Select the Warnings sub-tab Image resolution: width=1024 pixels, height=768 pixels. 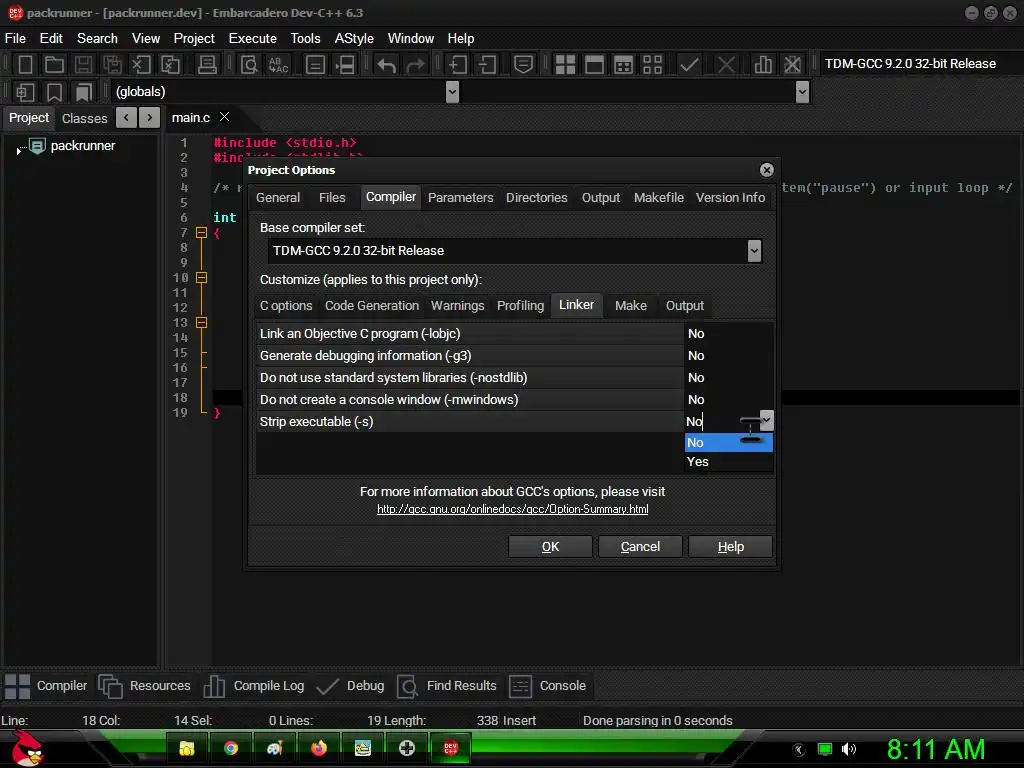coord(457,306)
